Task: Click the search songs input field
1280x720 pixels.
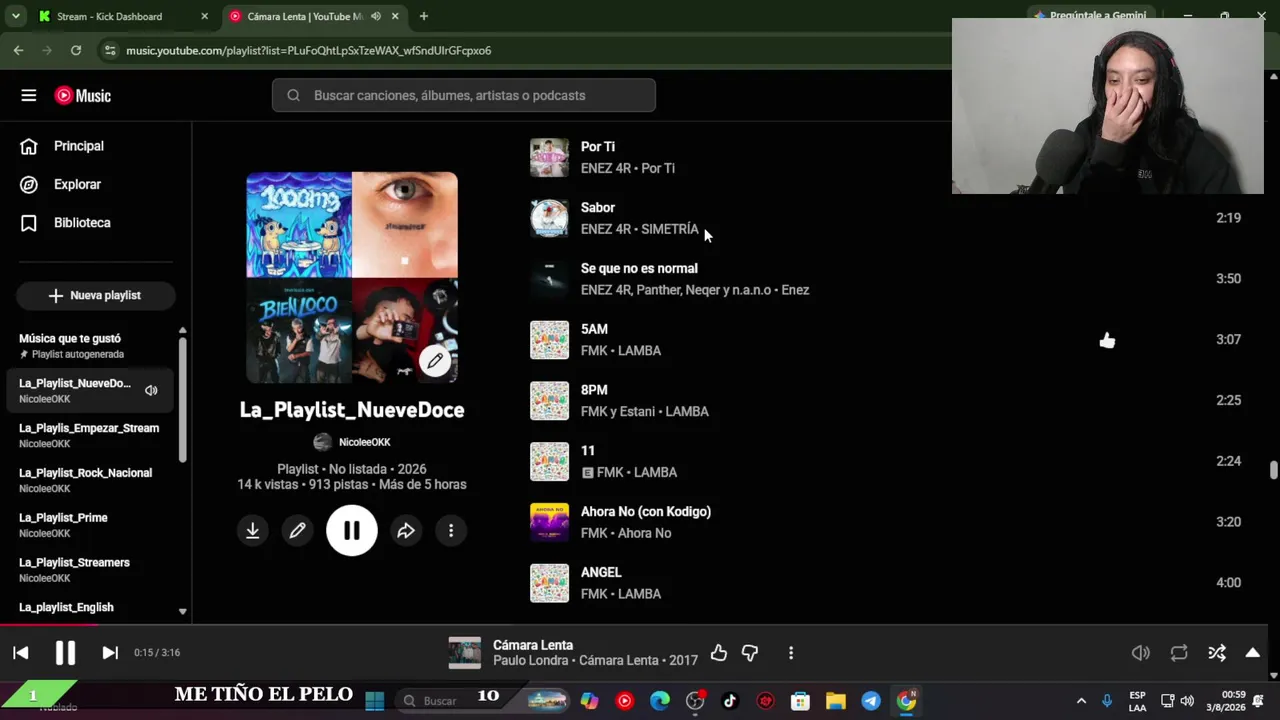Action: pos(464,95)
